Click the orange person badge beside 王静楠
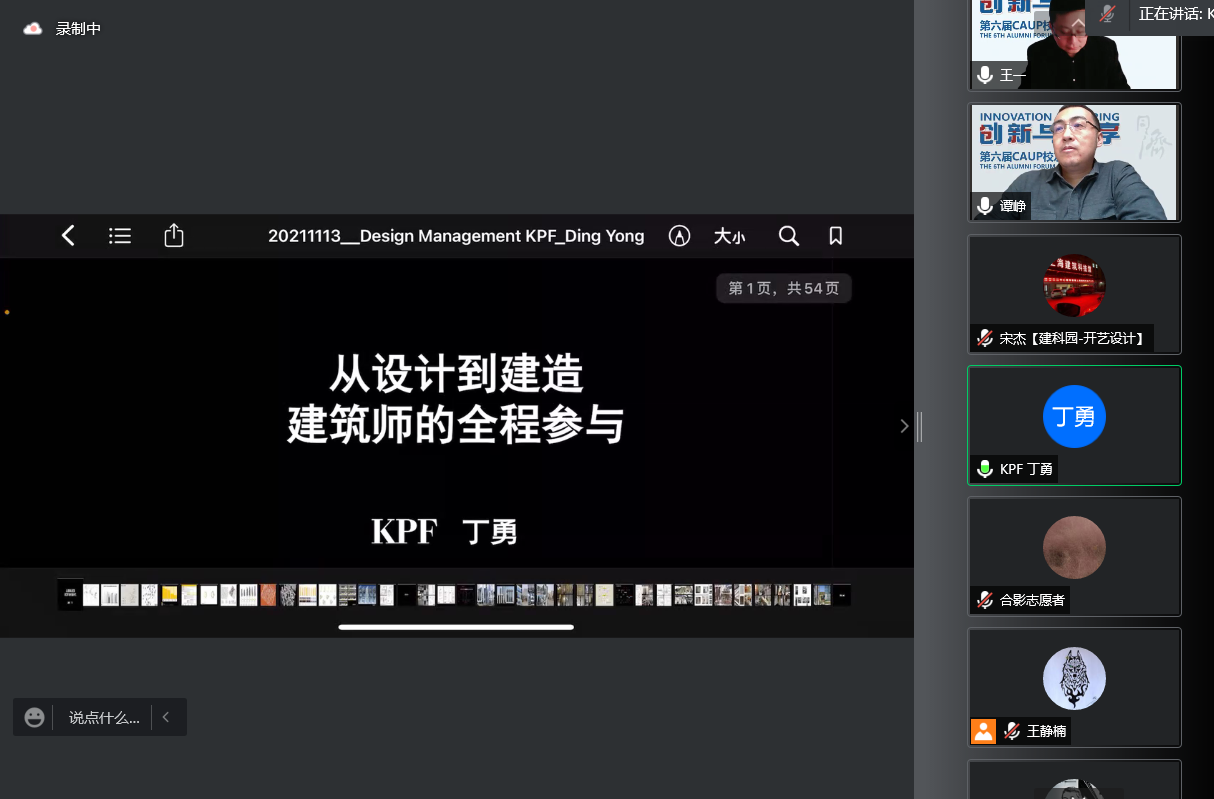 (984, 731)
